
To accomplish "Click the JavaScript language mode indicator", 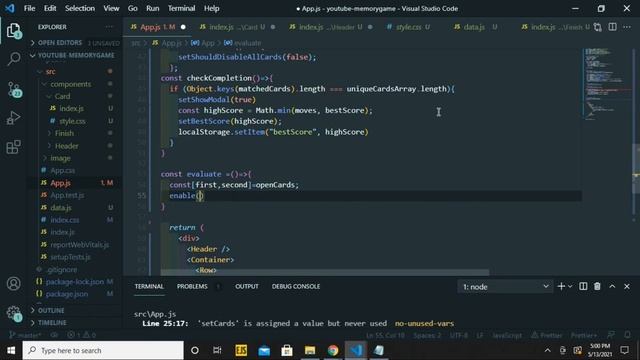I will 507,335.
